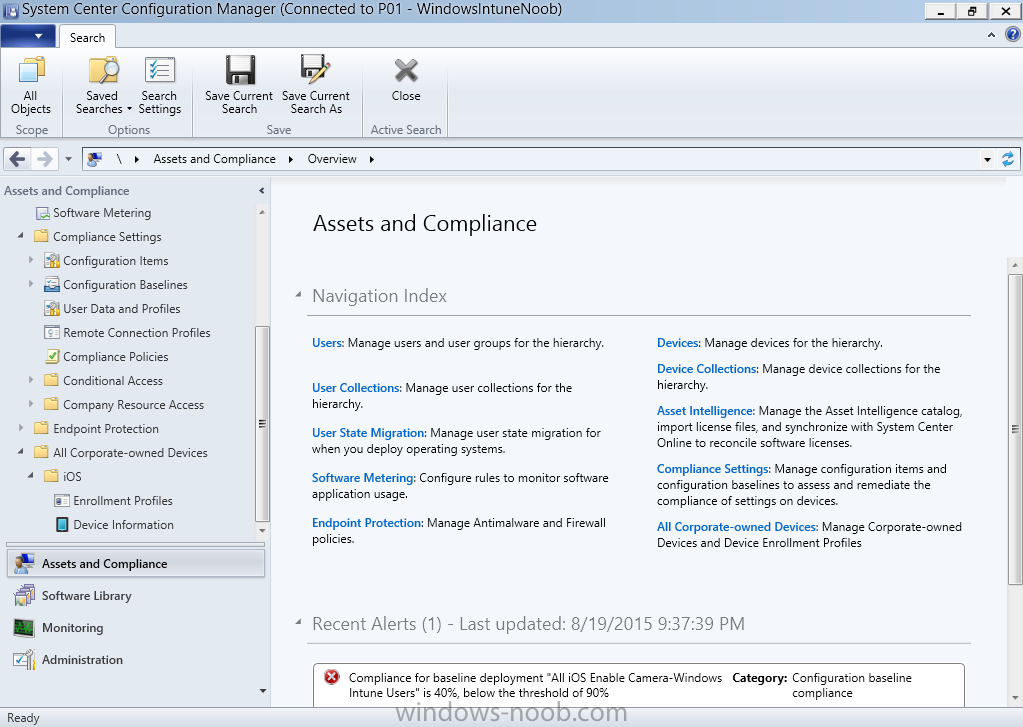
Task: Expand the Configuration Baselines node arrow
Action: [31, 284]
